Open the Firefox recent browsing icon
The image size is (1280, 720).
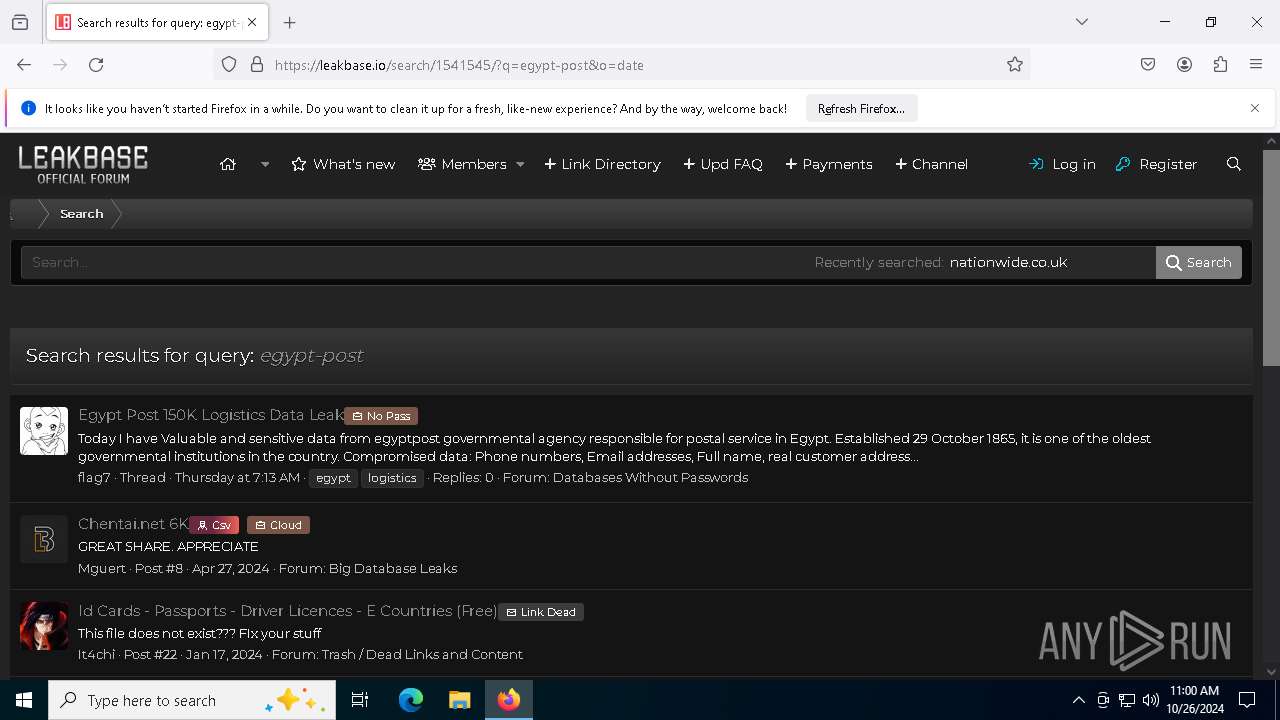coord(20,22)
